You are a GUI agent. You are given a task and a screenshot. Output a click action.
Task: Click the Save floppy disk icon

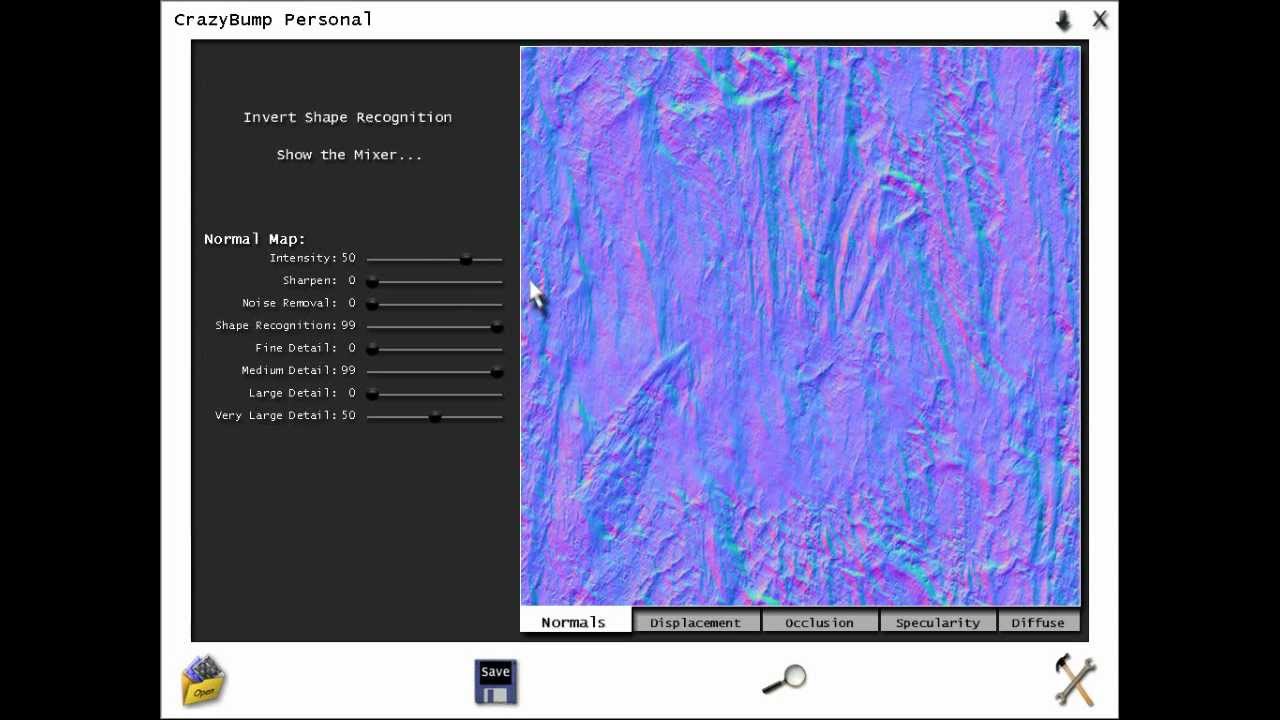495,682
